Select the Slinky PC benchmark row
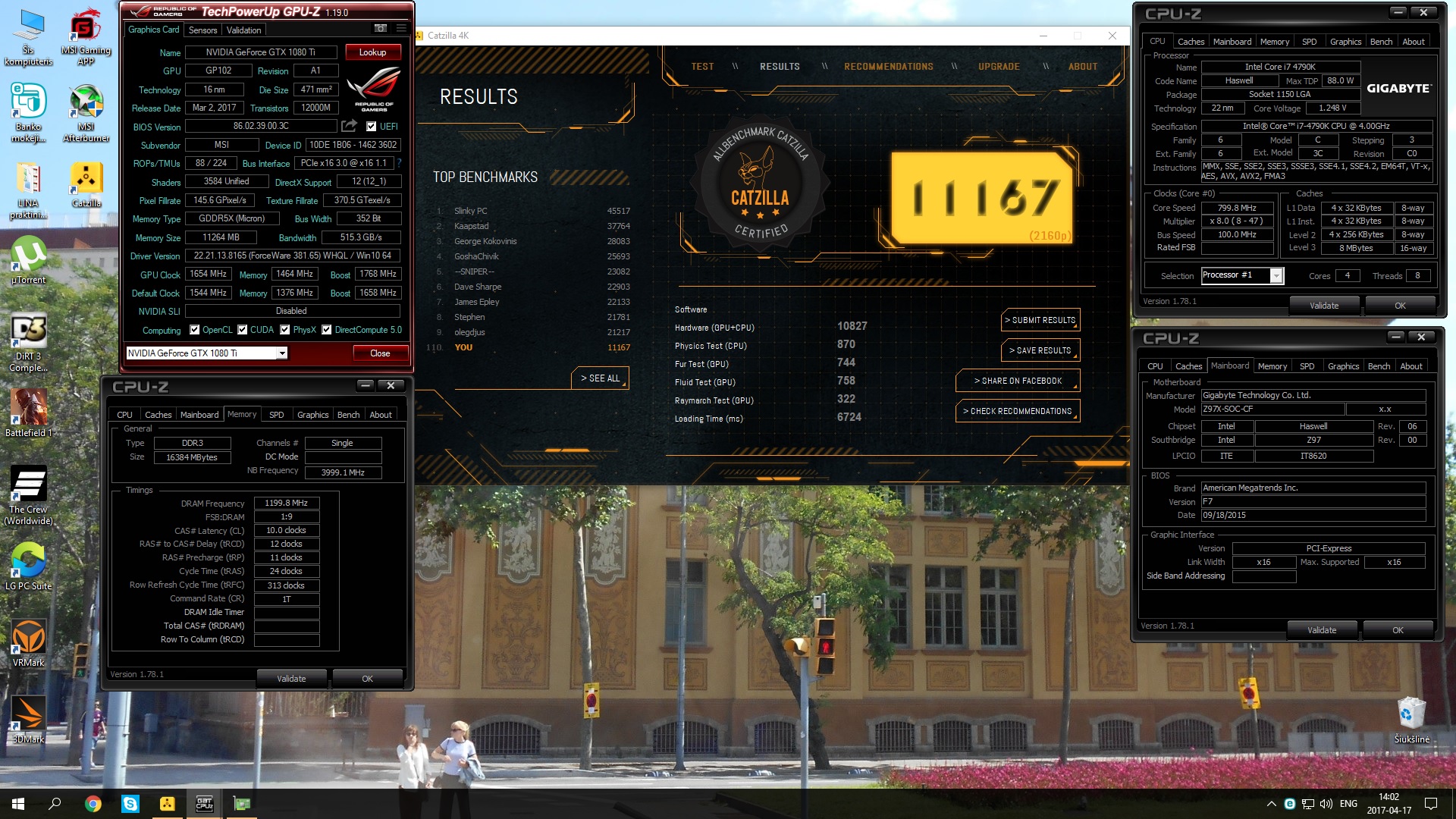 pyautogui.click(x=532, y=211)
